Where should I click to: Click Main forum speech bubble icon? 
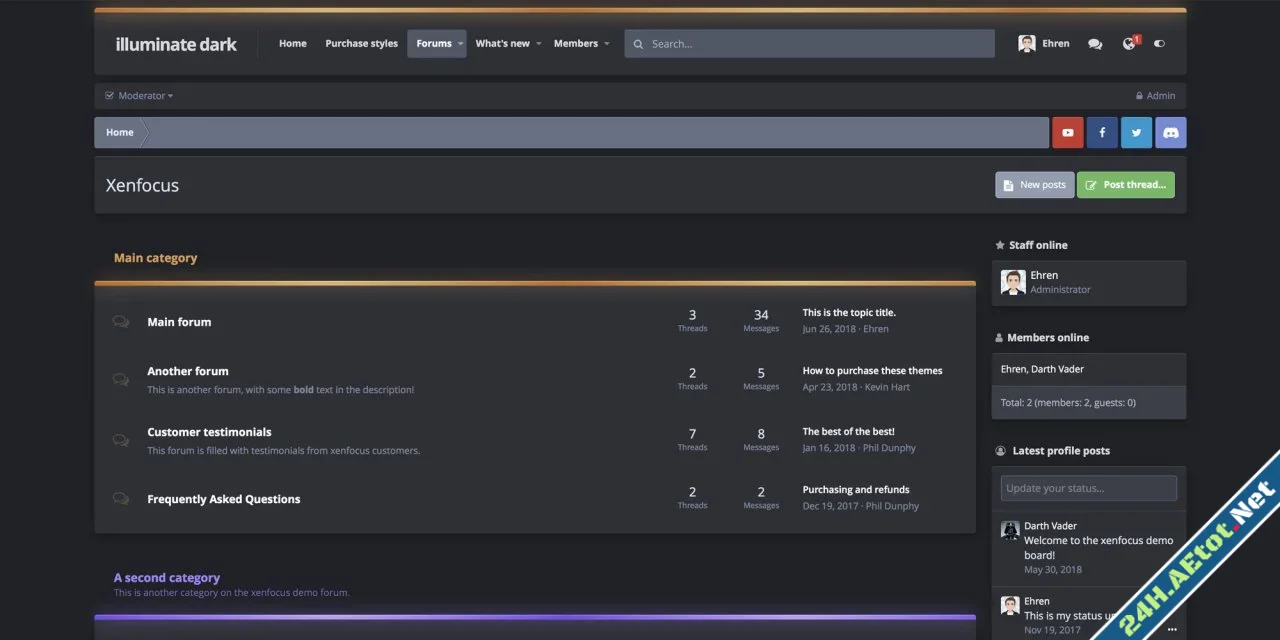pos(121,322)
